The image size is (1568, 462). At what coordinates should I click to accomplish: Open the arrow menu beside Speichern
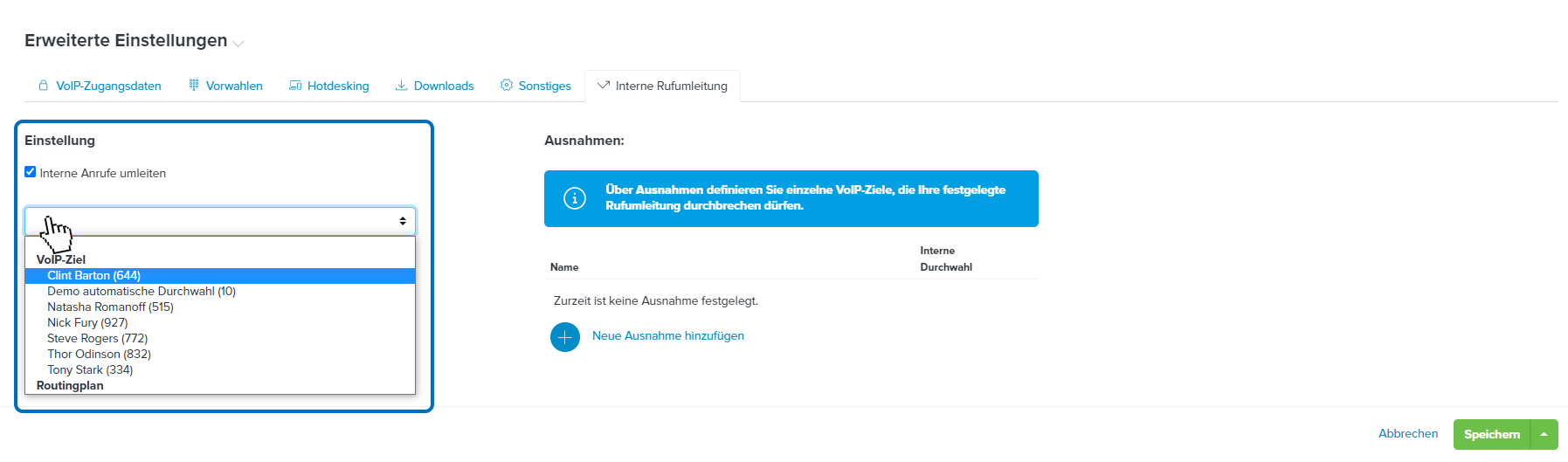click(1544, 434)
